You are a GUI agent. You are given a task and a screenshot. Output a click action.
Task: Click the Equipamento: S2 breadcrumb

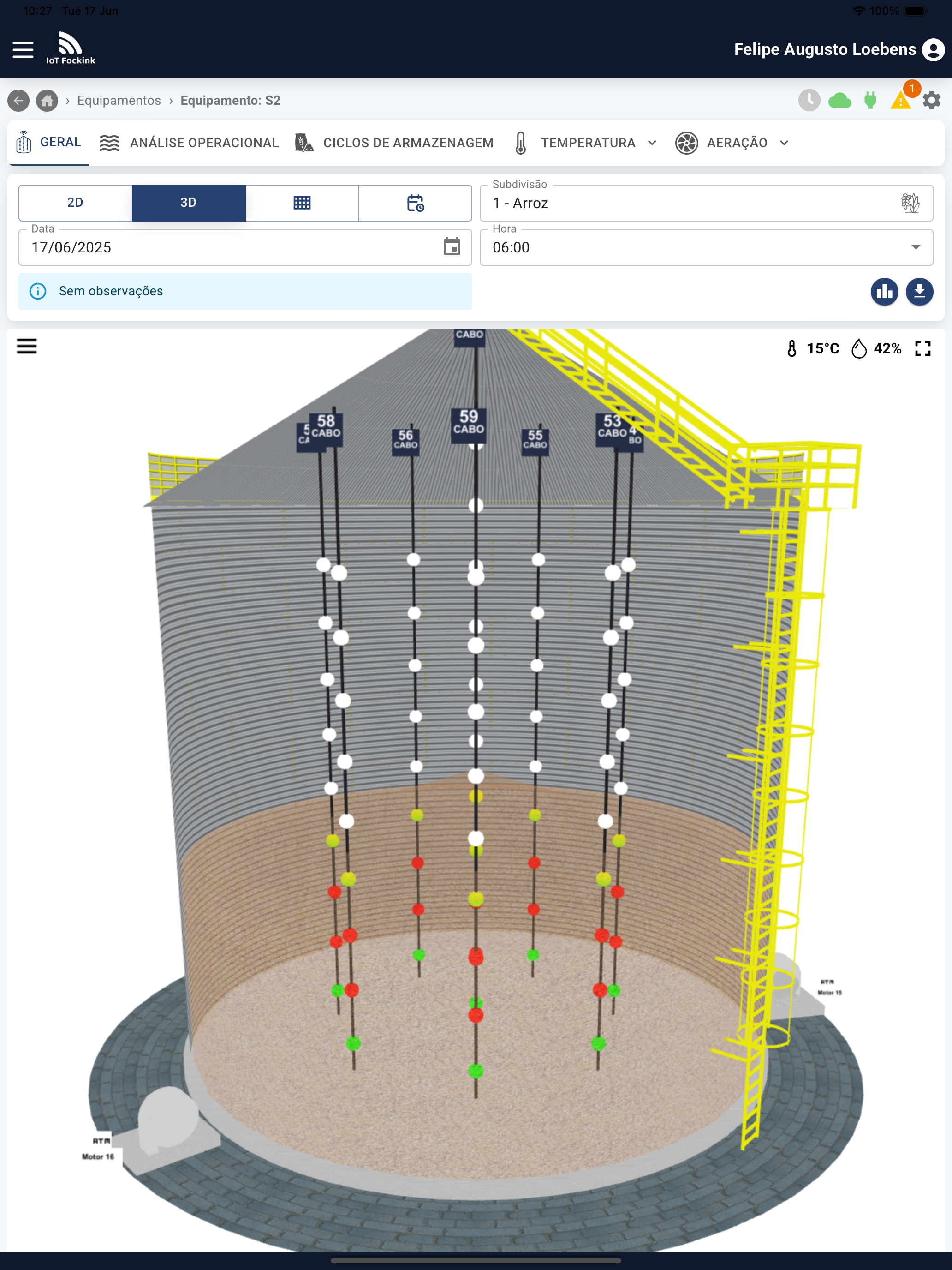(230, 101)
